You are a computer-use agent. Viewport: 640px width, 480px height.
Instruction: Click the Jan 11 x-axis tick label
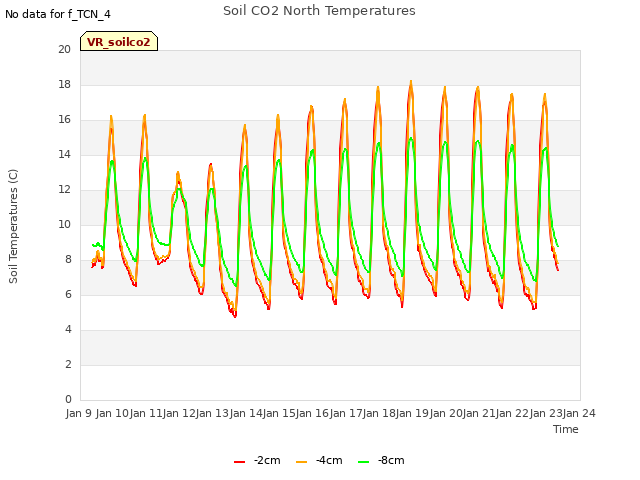(x=146, y=413)
